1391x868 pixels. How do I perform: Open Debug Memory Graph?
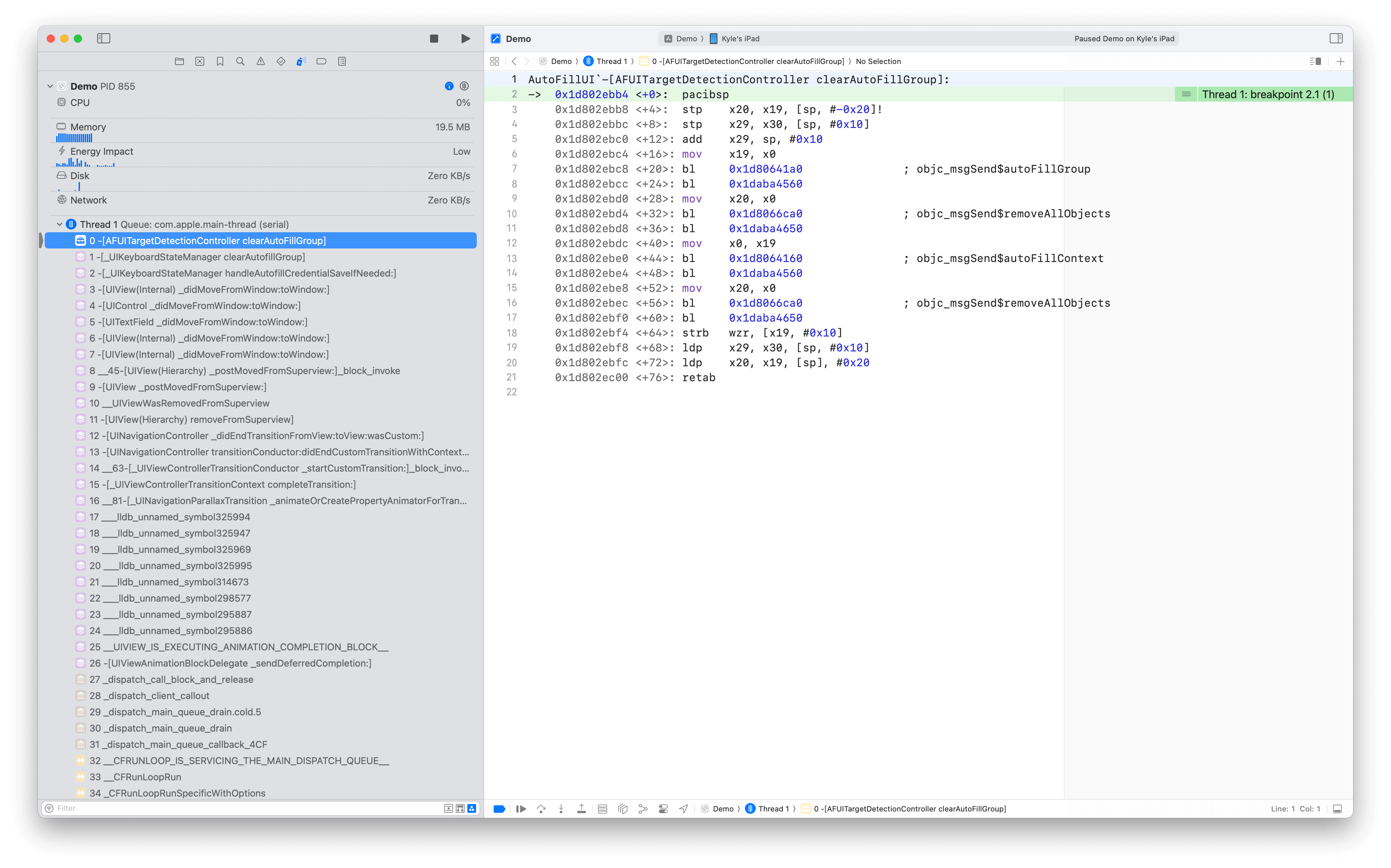(x=643, y=809)
